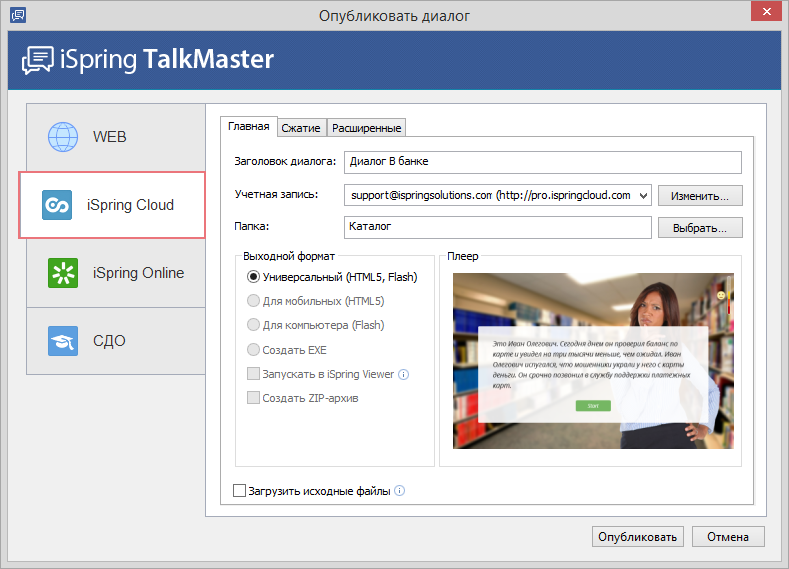Open the Расширенные tab
Viewport: 789px width, 569px height.
pyautogui.click(x=366, y=128)
